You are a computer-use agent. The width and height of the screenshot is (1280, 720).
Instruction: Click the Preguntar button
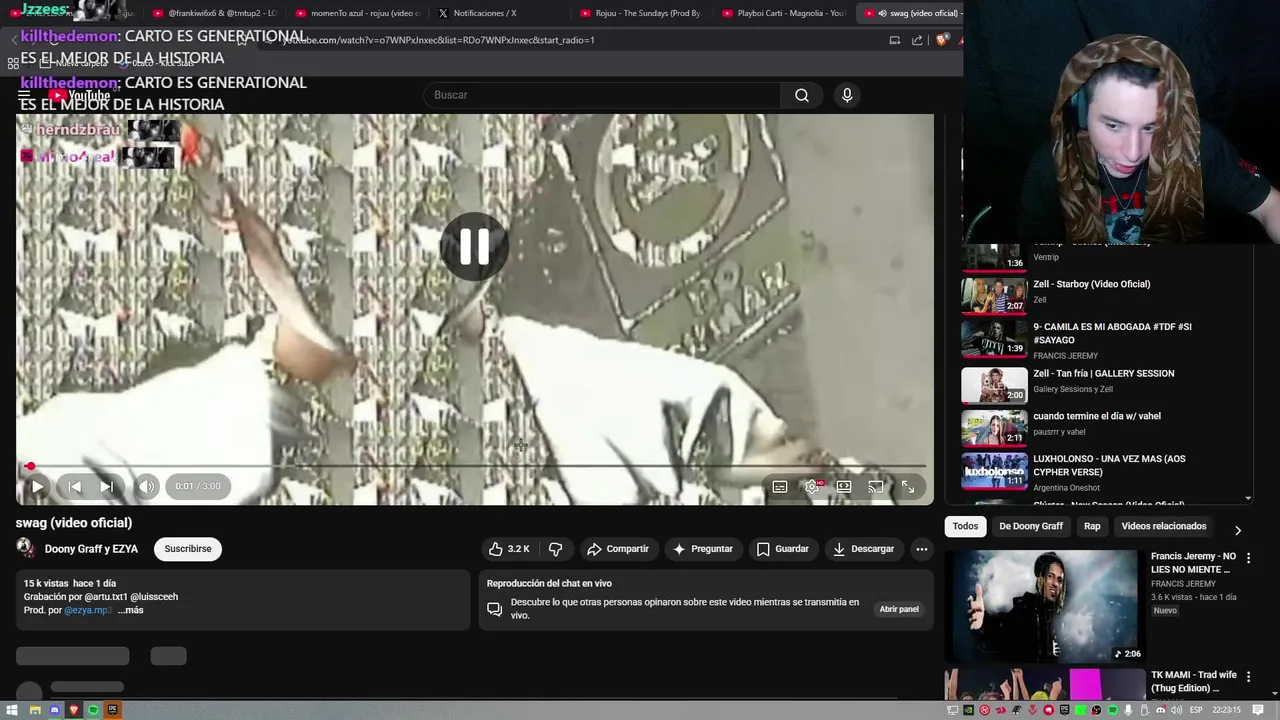pyautogui.click(x=703, y=549)
